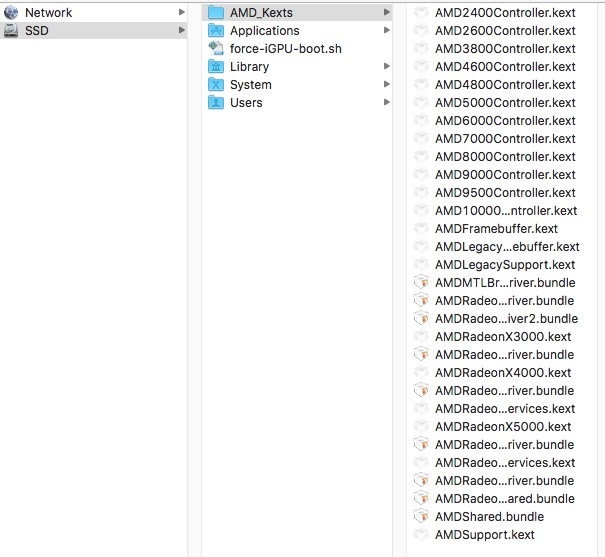Click the AMDRadeonX3000.kext file icon
Image resolution: width=605 pixels, height=557 pixels.
pyautogui.click(x=421, y=337)
